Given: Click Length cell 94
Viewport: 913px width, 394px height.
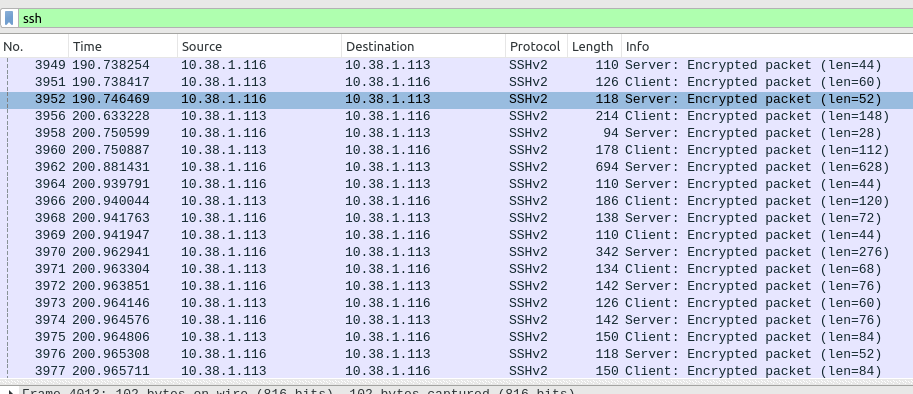Looking at the screenshot, I should pyautogui.click(x=611, y=133).
